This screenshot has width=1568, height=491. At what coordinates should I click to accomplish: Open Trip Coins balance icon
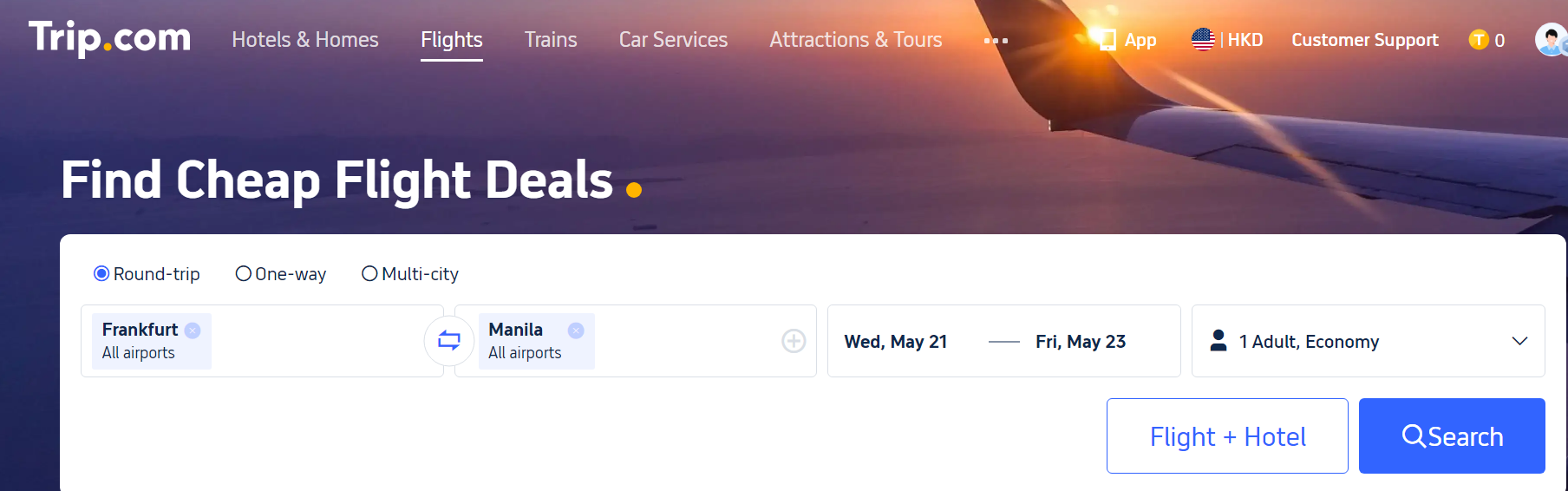tap(1480, 40)
